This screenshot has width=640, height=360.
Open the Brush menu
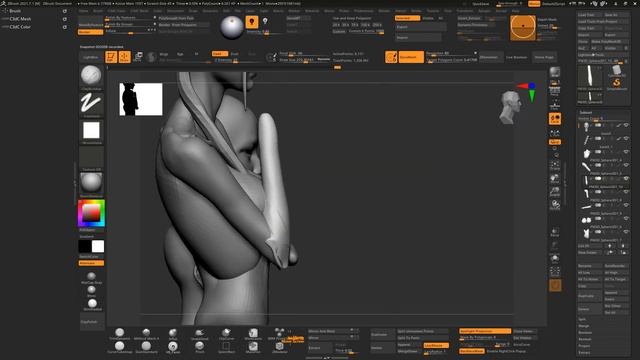98,11
